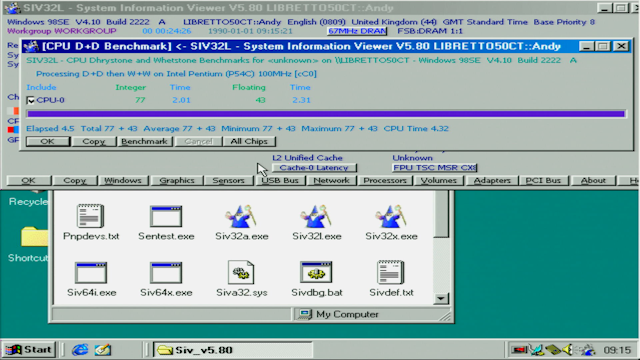Select the Sivdef.txt file icon
Screen dimensions: 640x360
coord(391,272)
